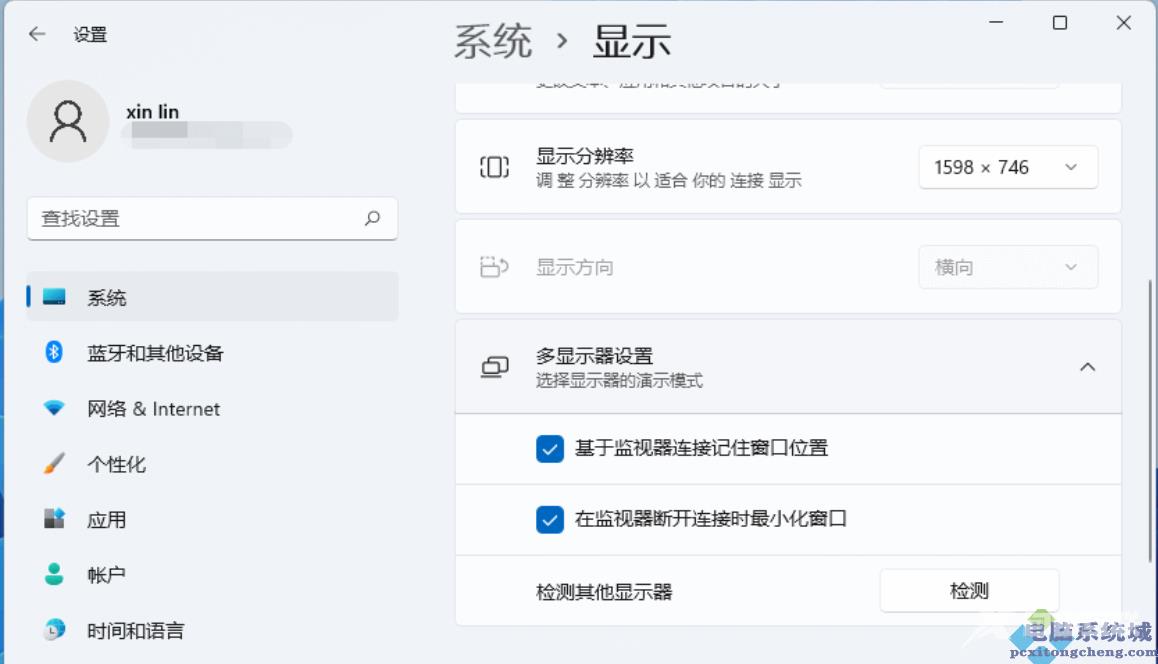Image resolution: width=1158 pixels, height=664 pixels.
Task: Collapse the 多显示器设置 section
Action: (1088, 367)
